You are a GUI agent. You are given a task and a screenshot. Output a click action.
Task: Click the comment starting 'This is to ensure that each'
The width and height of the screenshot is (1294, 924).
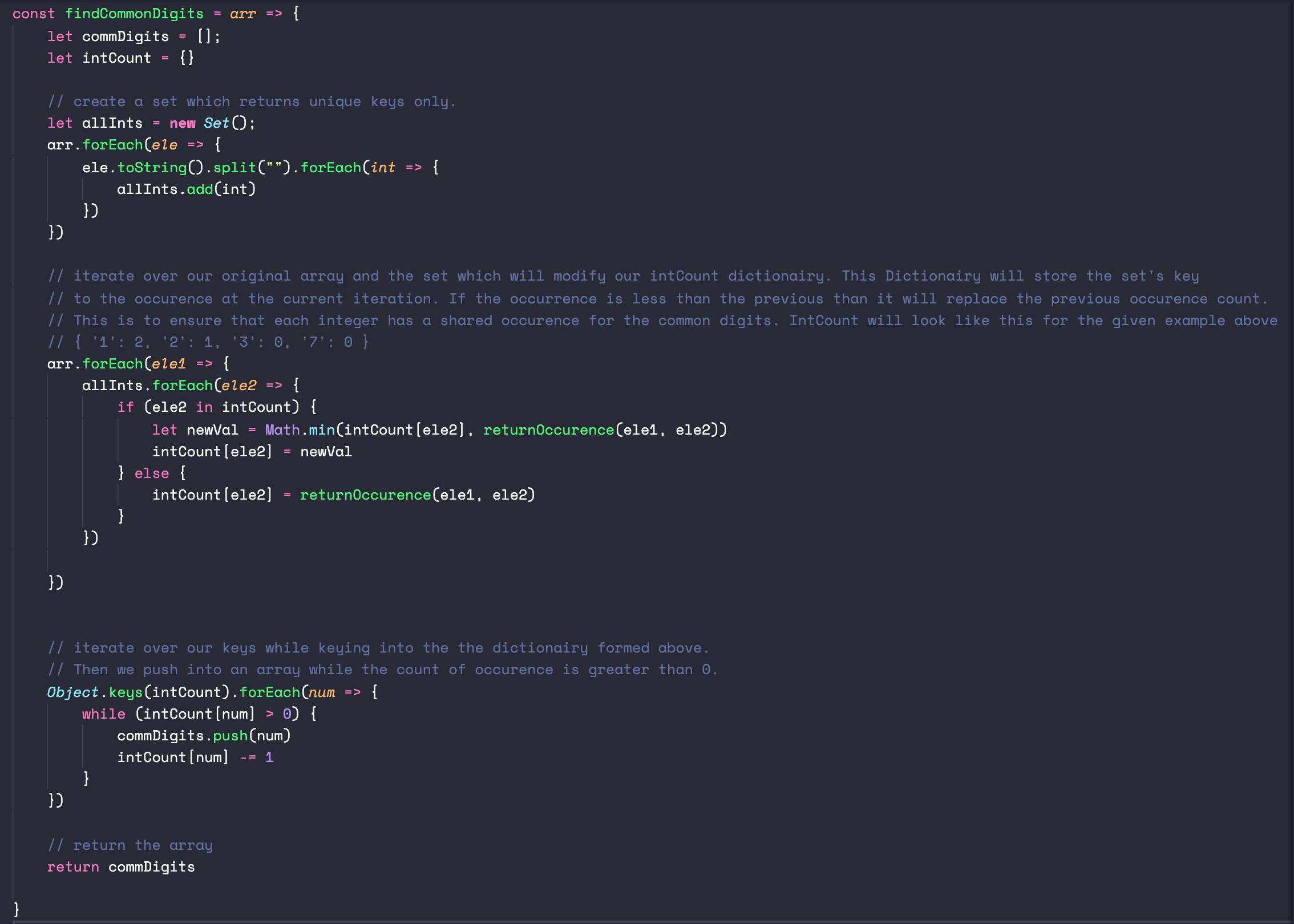click(x=662, y=321)
